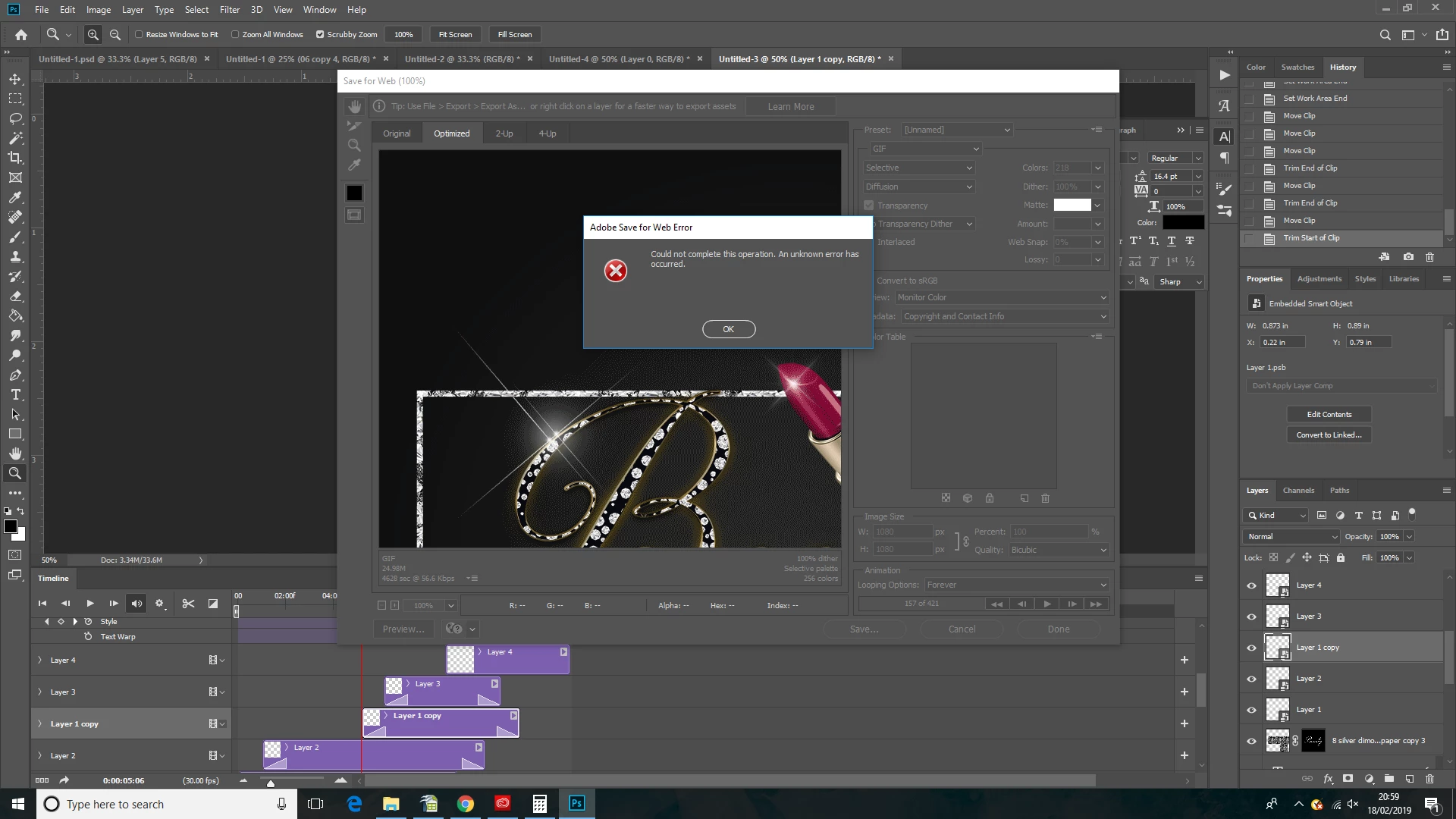Select the Lasso tool
Screen dimensions: 1456x819
[x=15, y=118]
